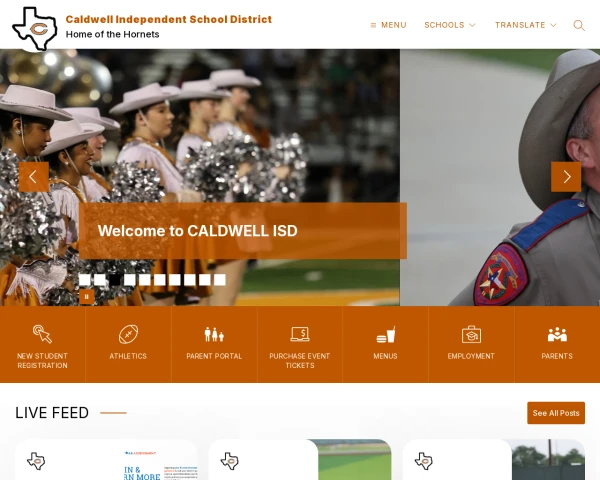Select the fourth slide indicator square
Image resolution: width=600 pixels, height=480 pixels.
point(130,280)
